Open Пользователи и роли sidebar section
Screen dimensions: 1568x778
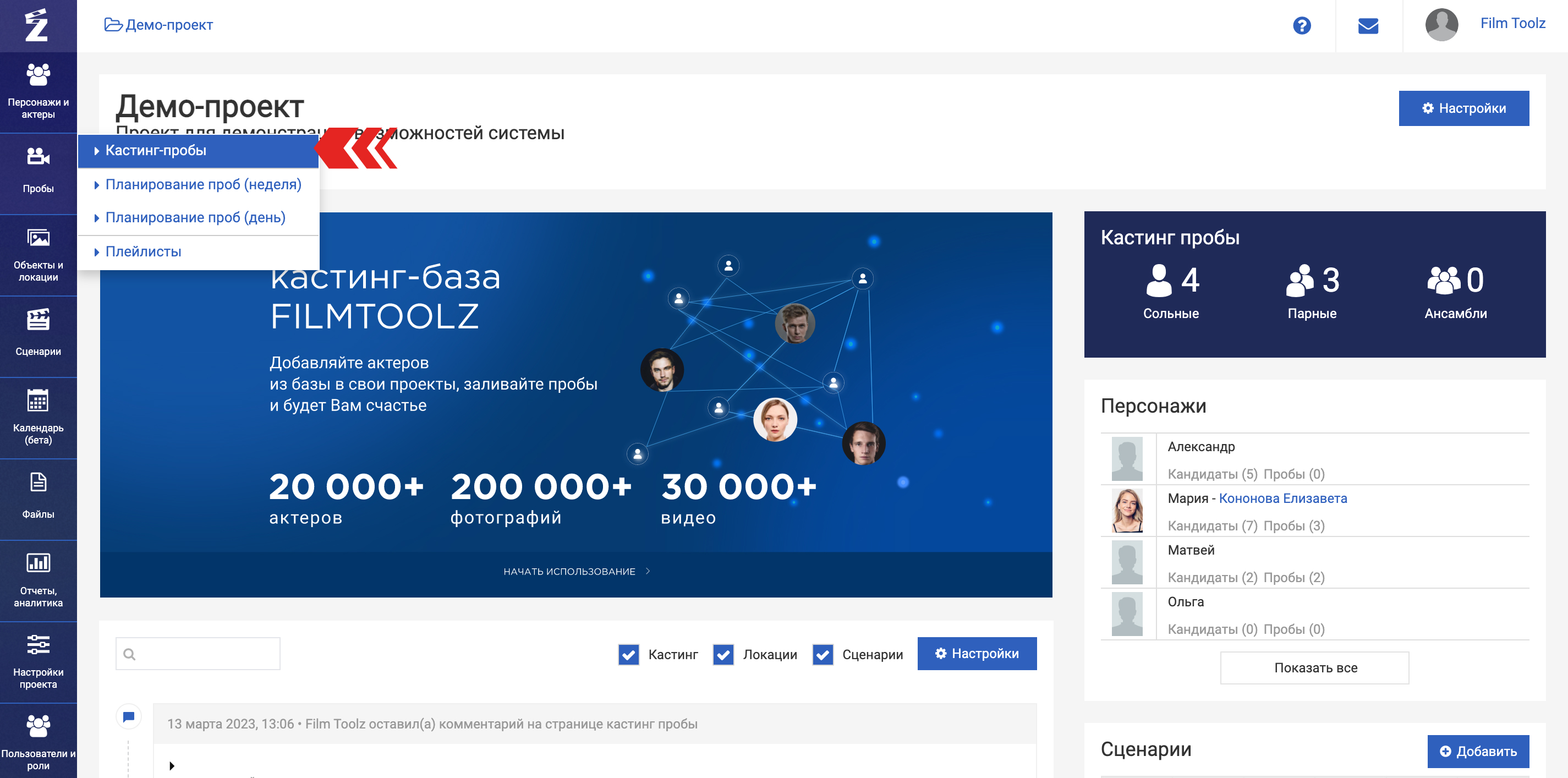coord(39,742)
